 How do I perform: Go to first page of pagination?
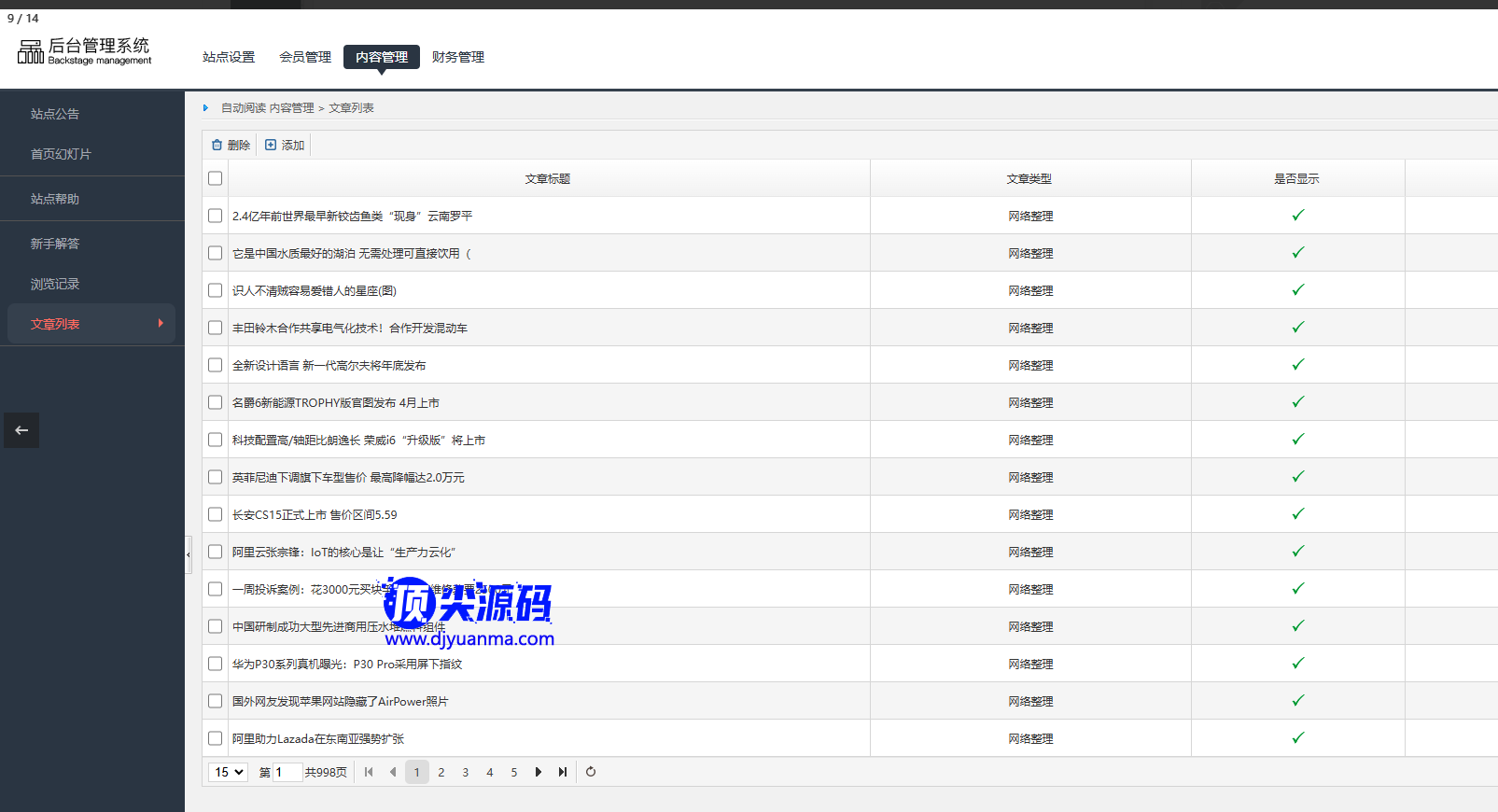point(369,772)
